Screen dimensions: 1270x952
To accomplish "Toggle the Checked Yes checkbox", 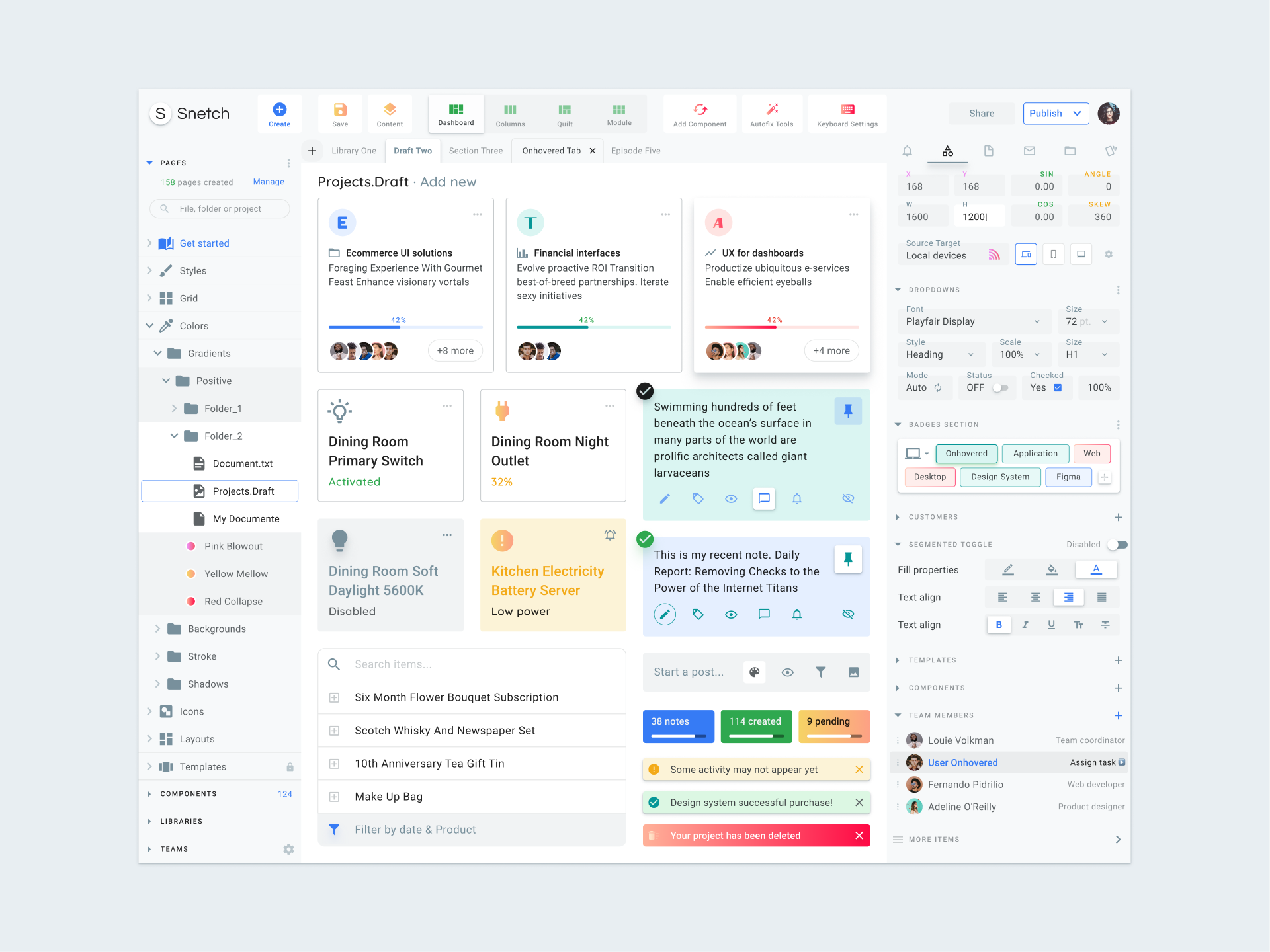I will tap(1058, 388).
